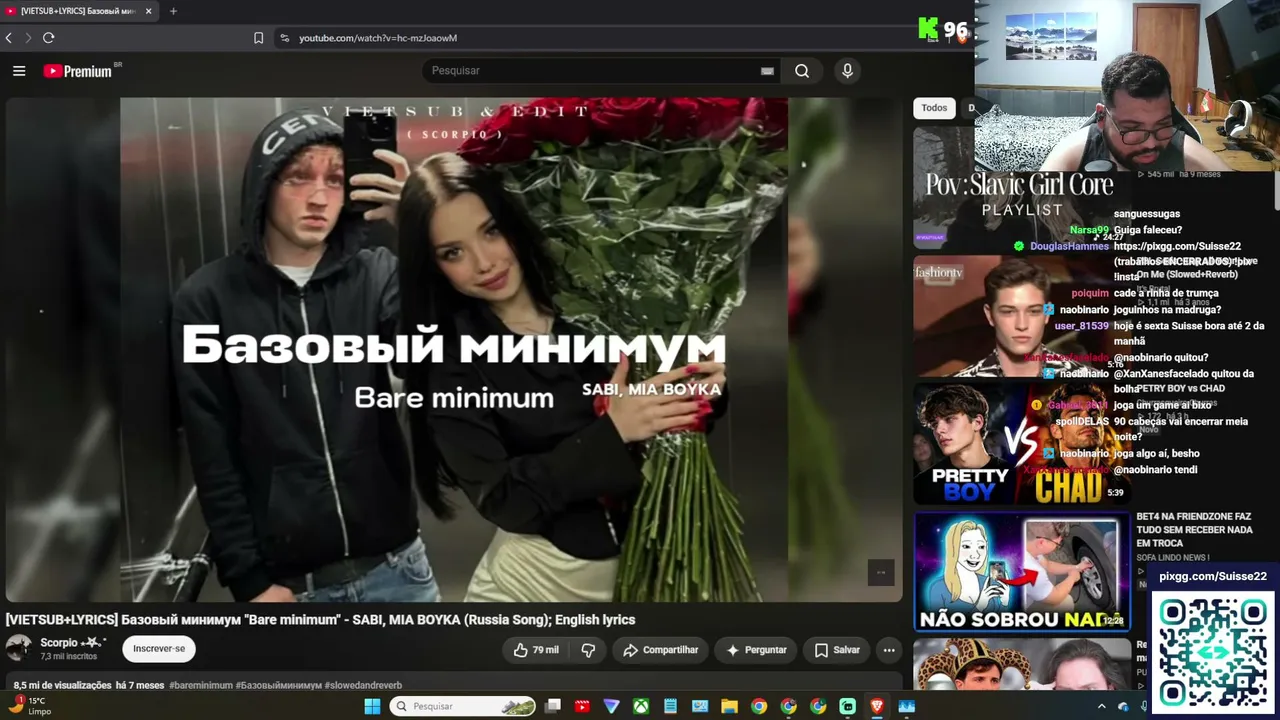Go forward with the browser forward arrow

coord(28,38)
